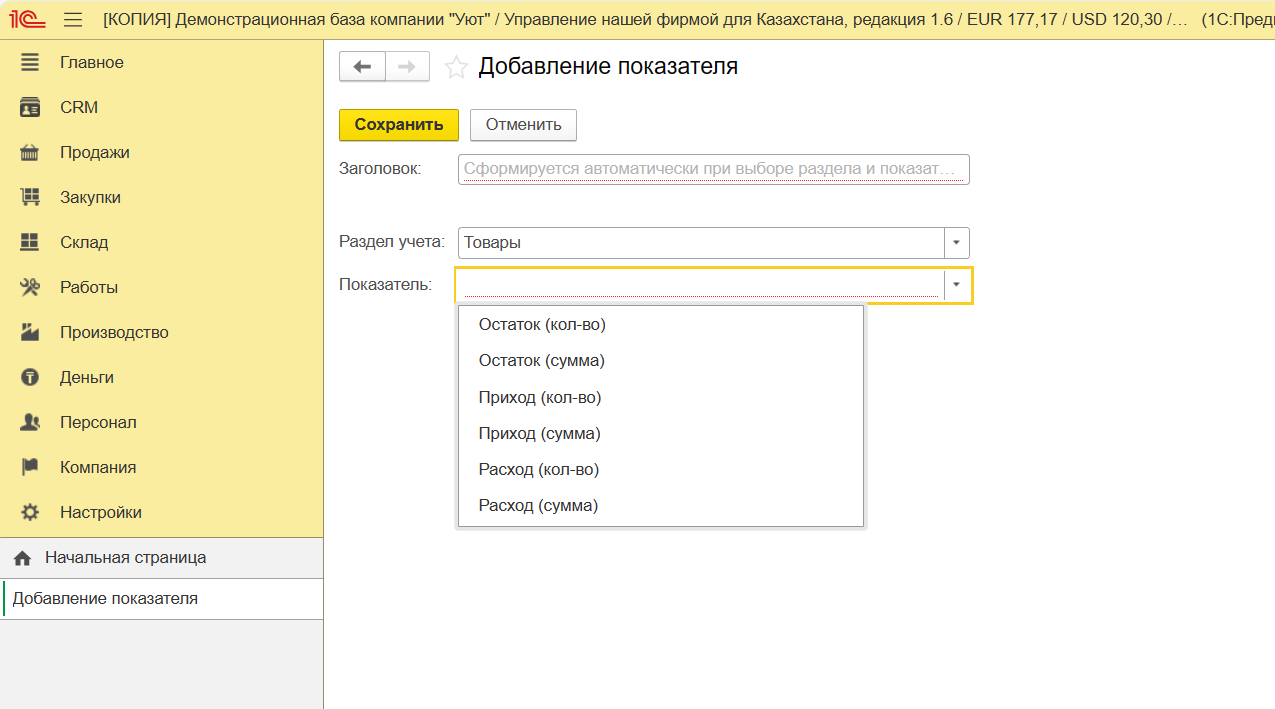Choose Приход (сумма) option
The image size is (1275, 709).
[x=539, y=434]
